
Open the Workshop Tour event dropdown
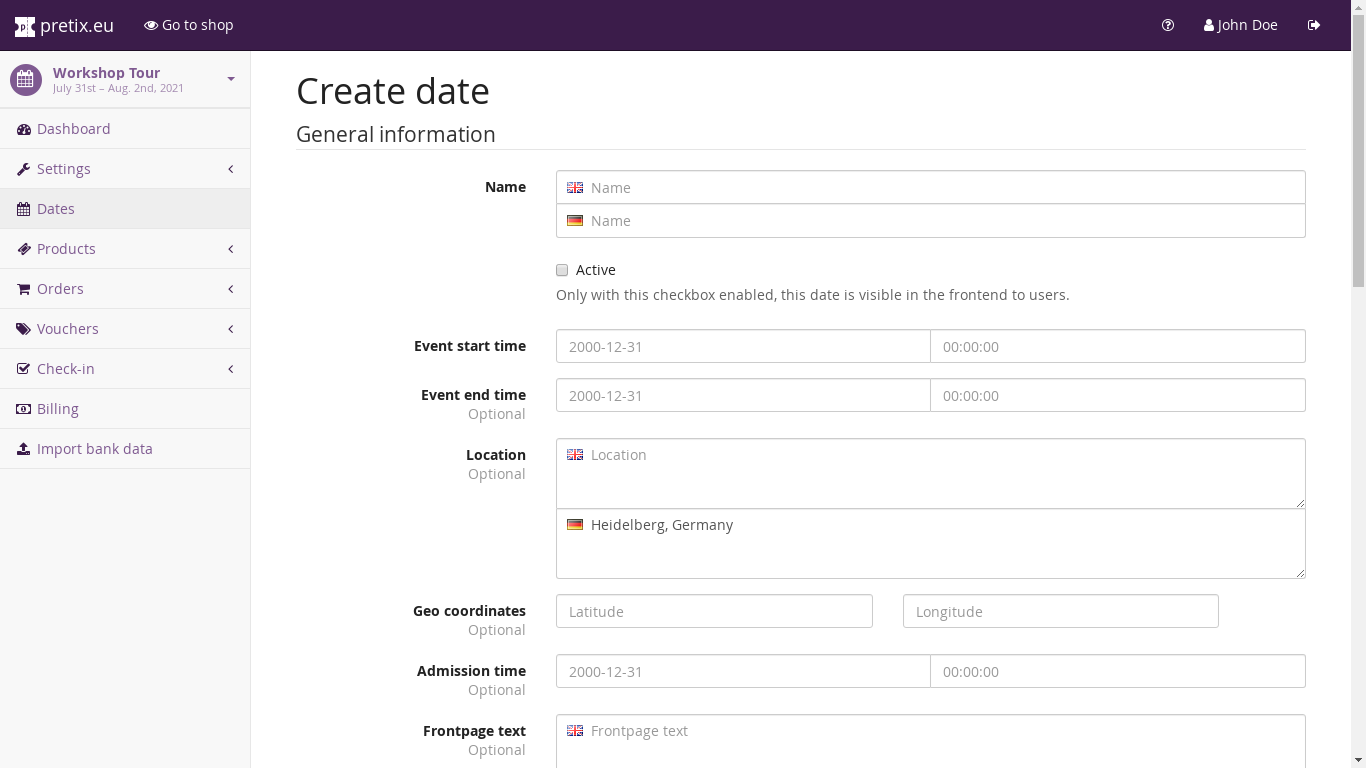pyautogui.click(x=231, y=79)
